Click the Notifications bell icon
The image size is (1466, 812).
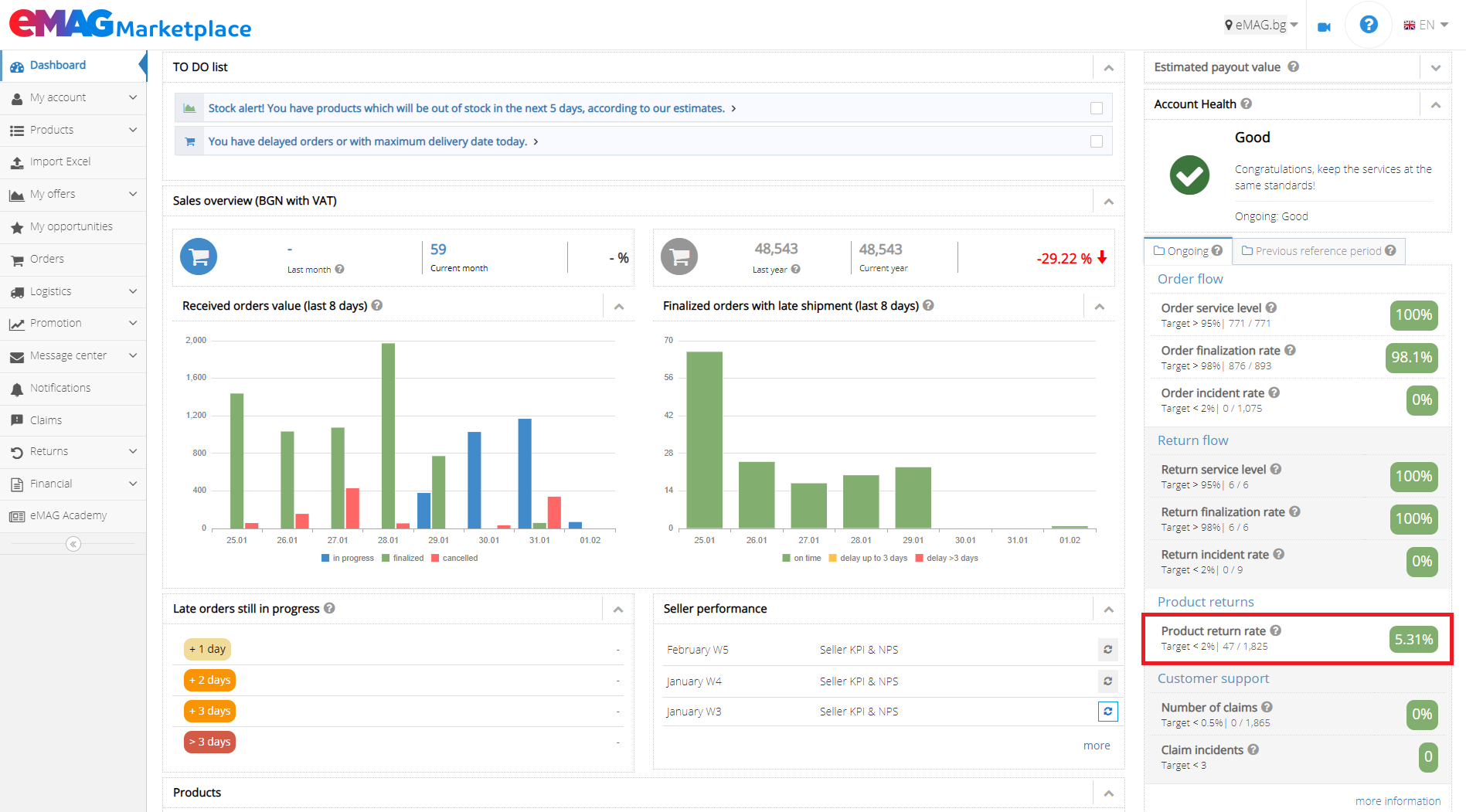(x=16, y=388)
